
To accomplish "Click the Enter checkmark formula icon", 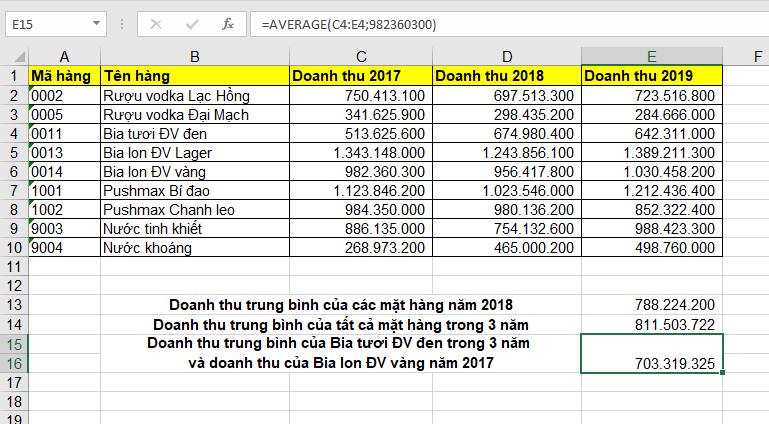I will [189, 23].
